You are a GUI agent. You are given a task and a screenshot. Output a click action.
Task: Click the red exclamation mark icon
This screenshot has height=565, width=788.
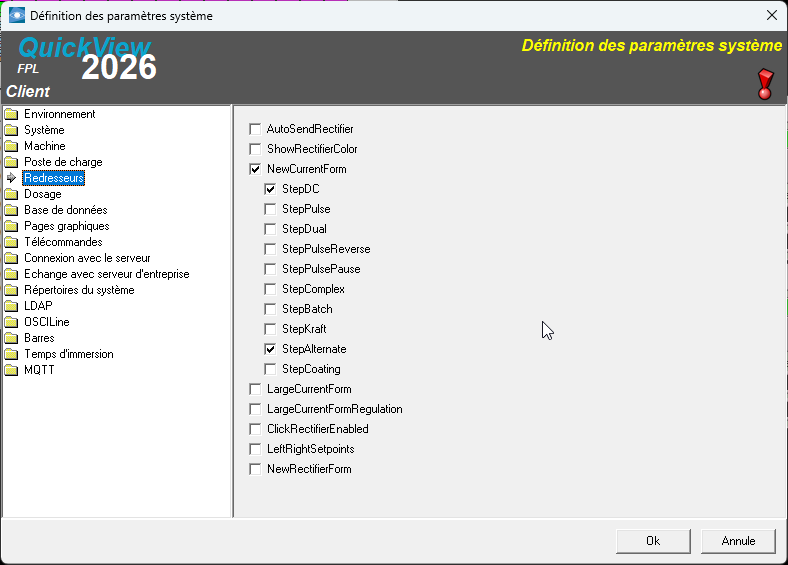click(x=765, y=84)
